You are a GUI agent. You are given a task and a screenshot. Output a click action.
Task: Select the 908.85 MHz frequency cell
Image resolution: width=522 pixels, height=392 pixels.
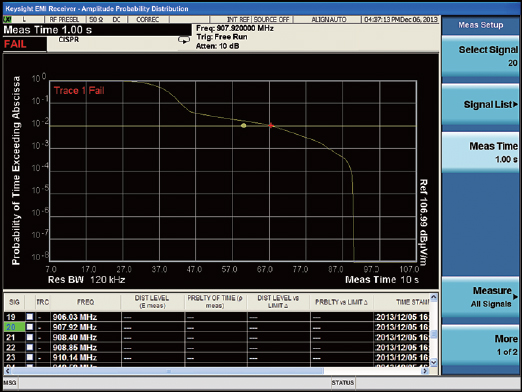[x=85, y=347]
